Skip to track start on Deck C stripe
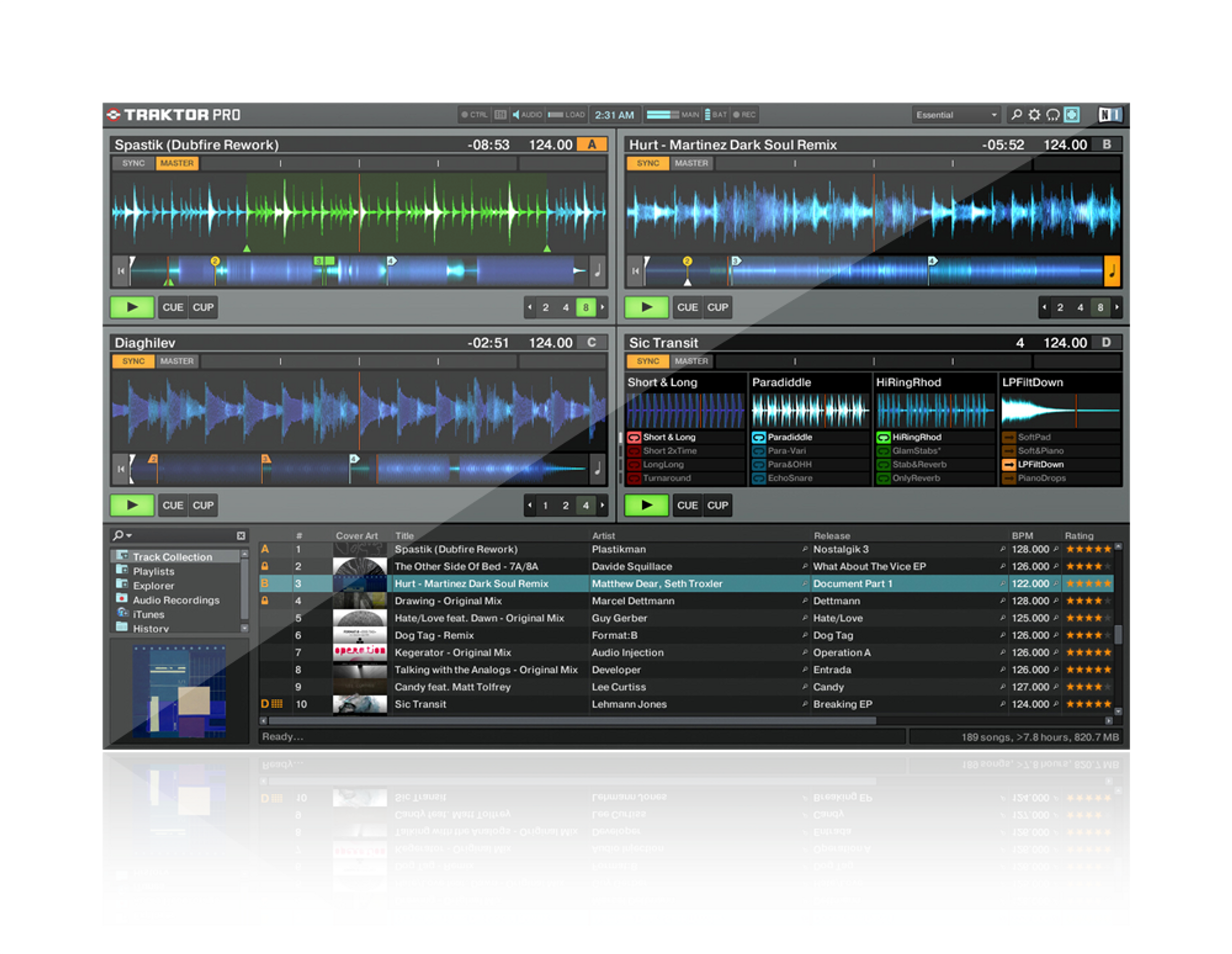 [x=121, y=469]
